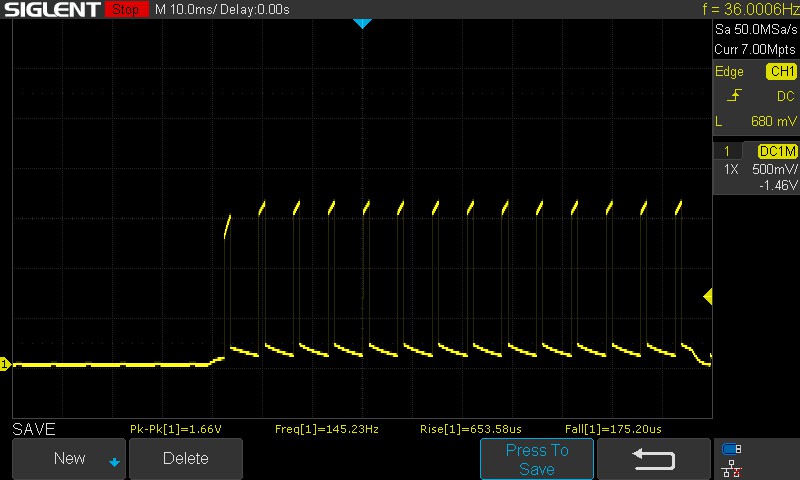
Task: Toggle the CH1 trigger source badge
Action: (781, 72)
